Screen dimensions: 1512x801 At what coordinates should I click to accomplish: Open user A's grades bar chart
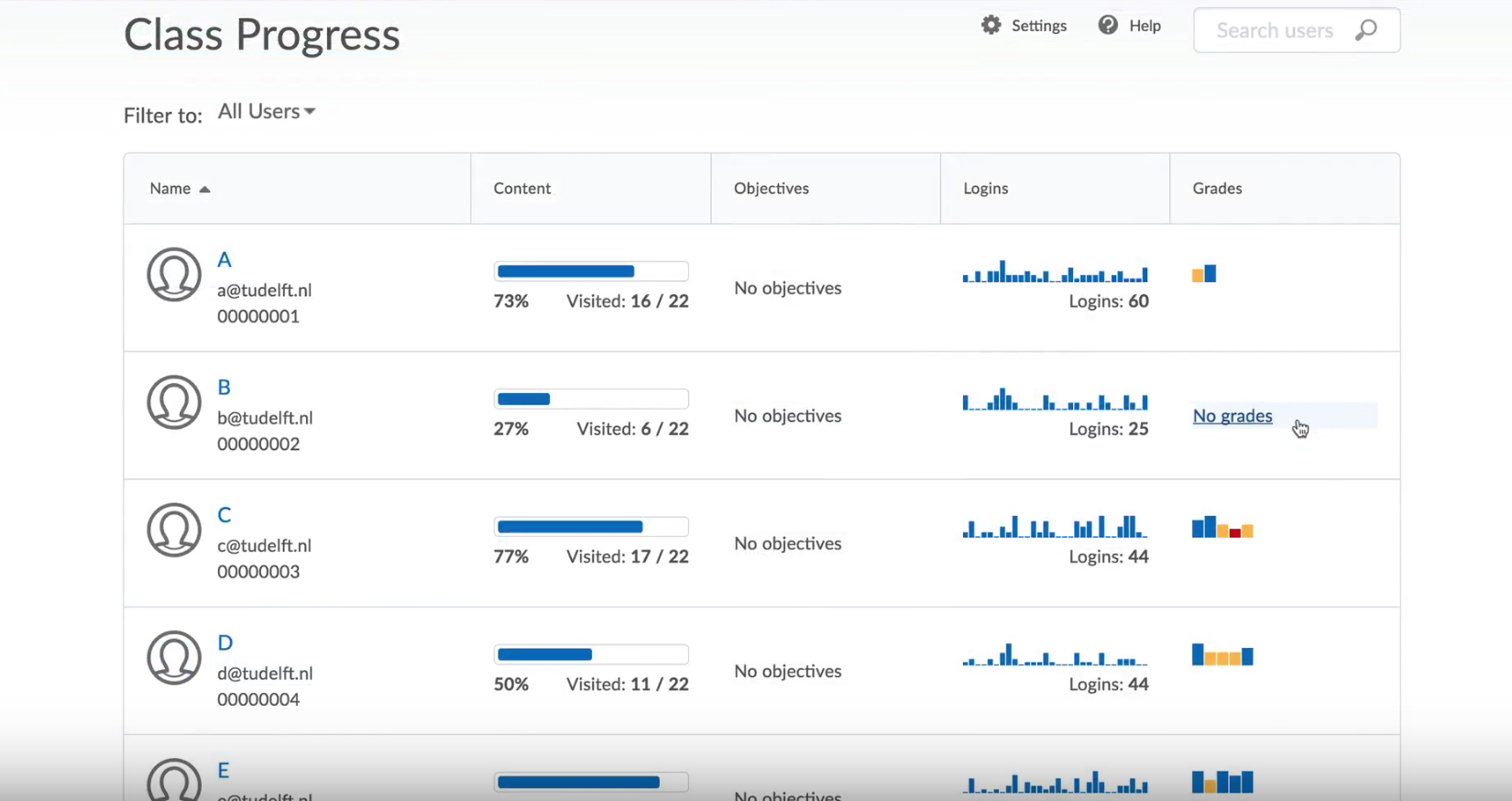coord(1204,274)
